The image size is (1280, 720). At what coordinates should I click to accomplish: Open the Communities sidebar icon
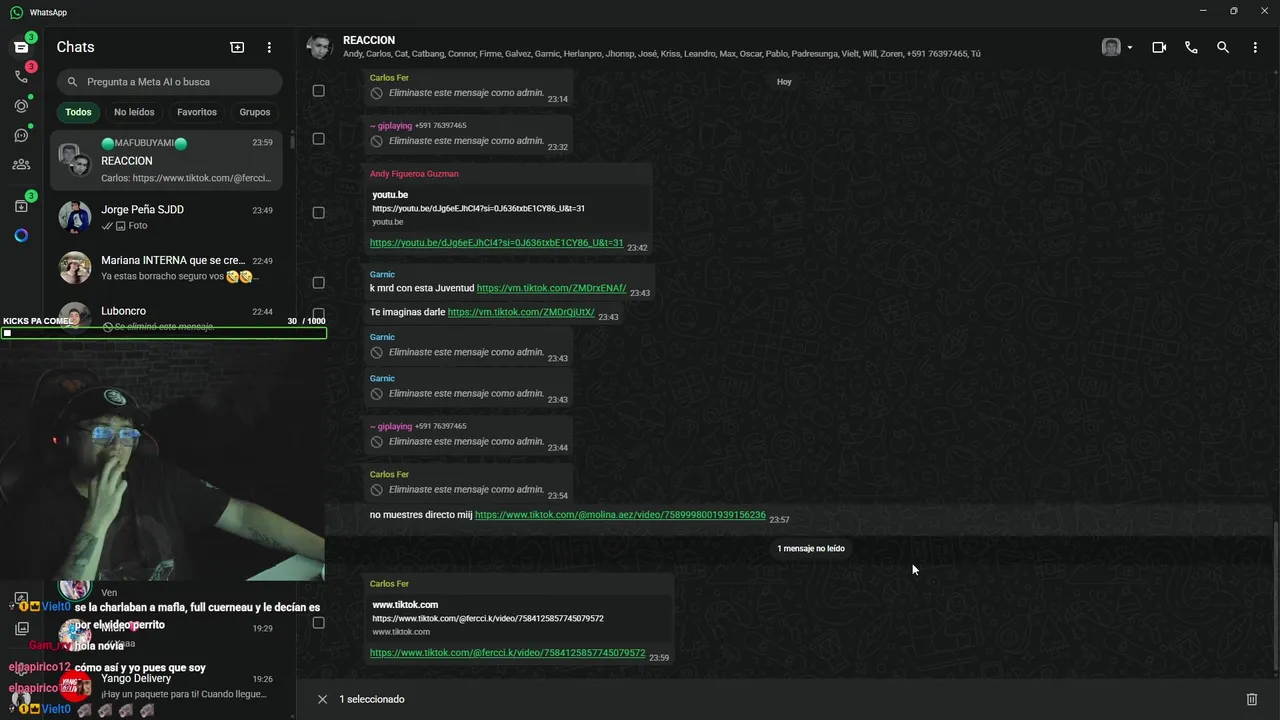point(21,165)
